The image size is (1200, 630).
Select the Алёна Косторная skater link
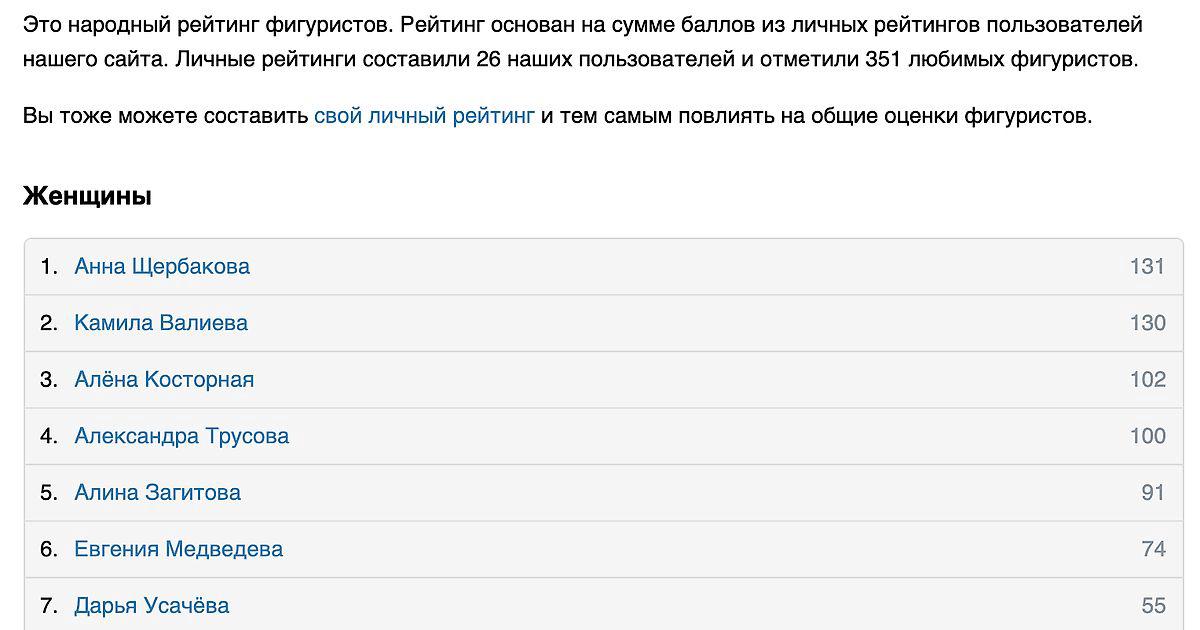coord(164,380)
